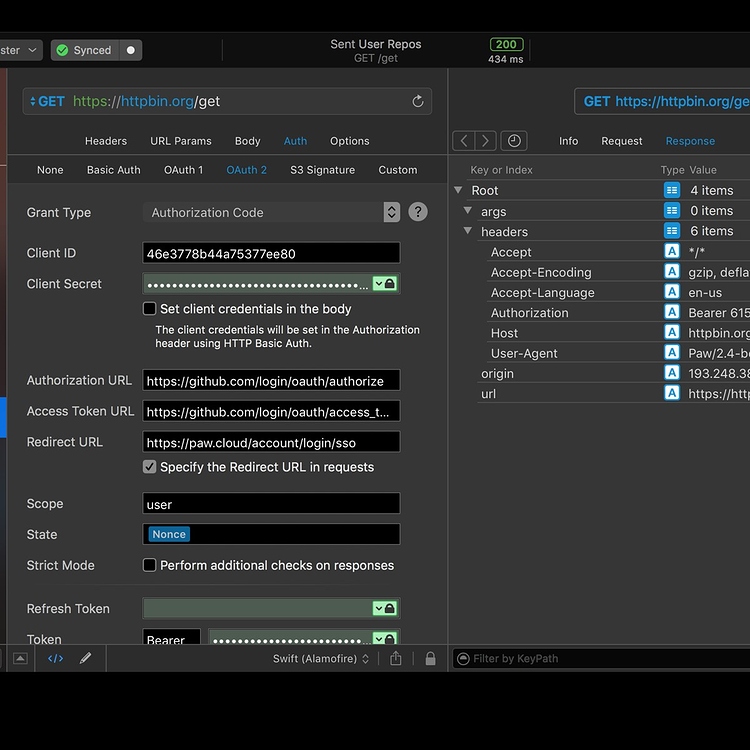Select the OAuth 1 auth type
The height and width of the screenshot is (750, 750).
(x=183, y=170)
